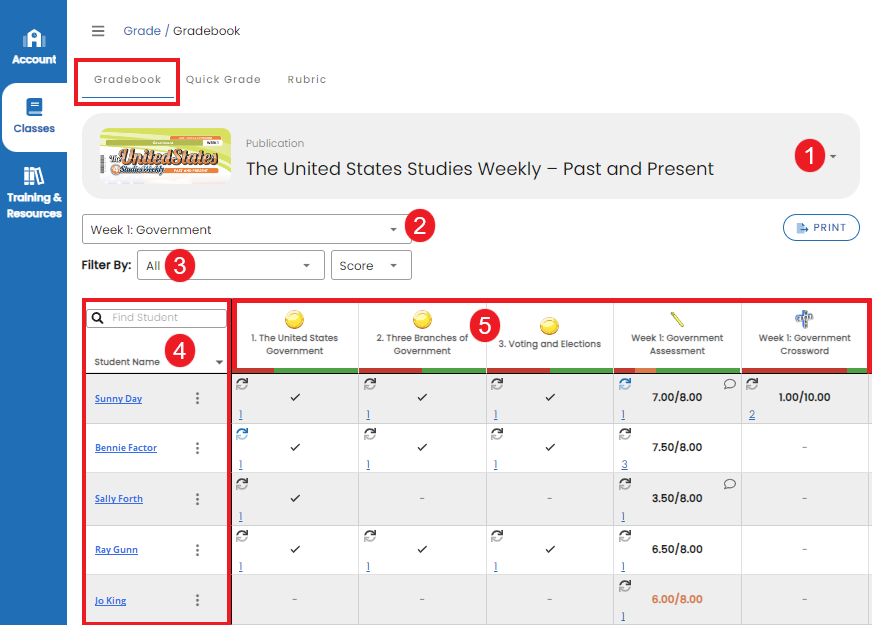
Task: Reset Ray Gunn's United States Government article
Action: pyautogui.click(x=242, y=536)
